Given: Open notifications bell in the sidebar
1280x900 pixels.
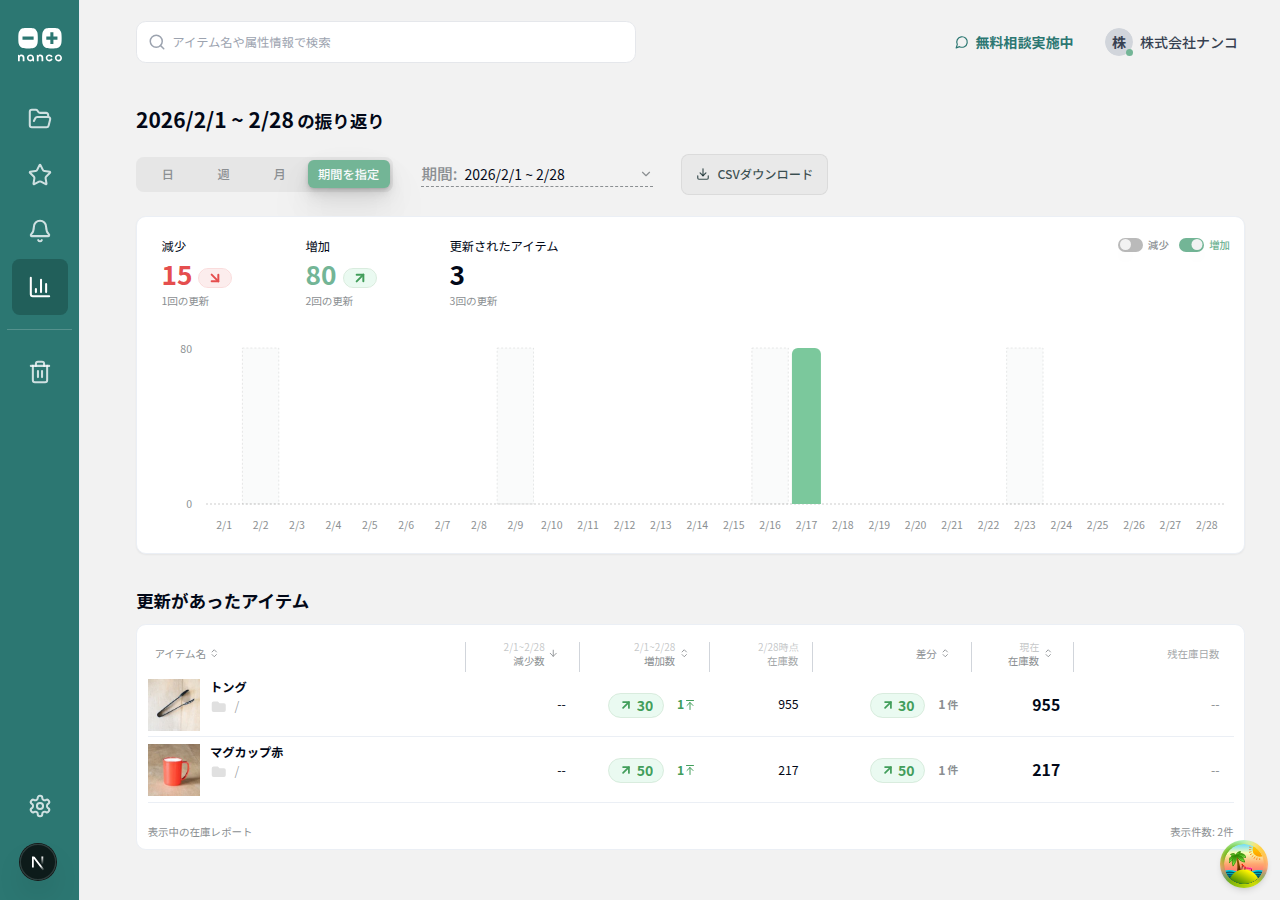Looking at the screenshot, I should tap(40, 231).
